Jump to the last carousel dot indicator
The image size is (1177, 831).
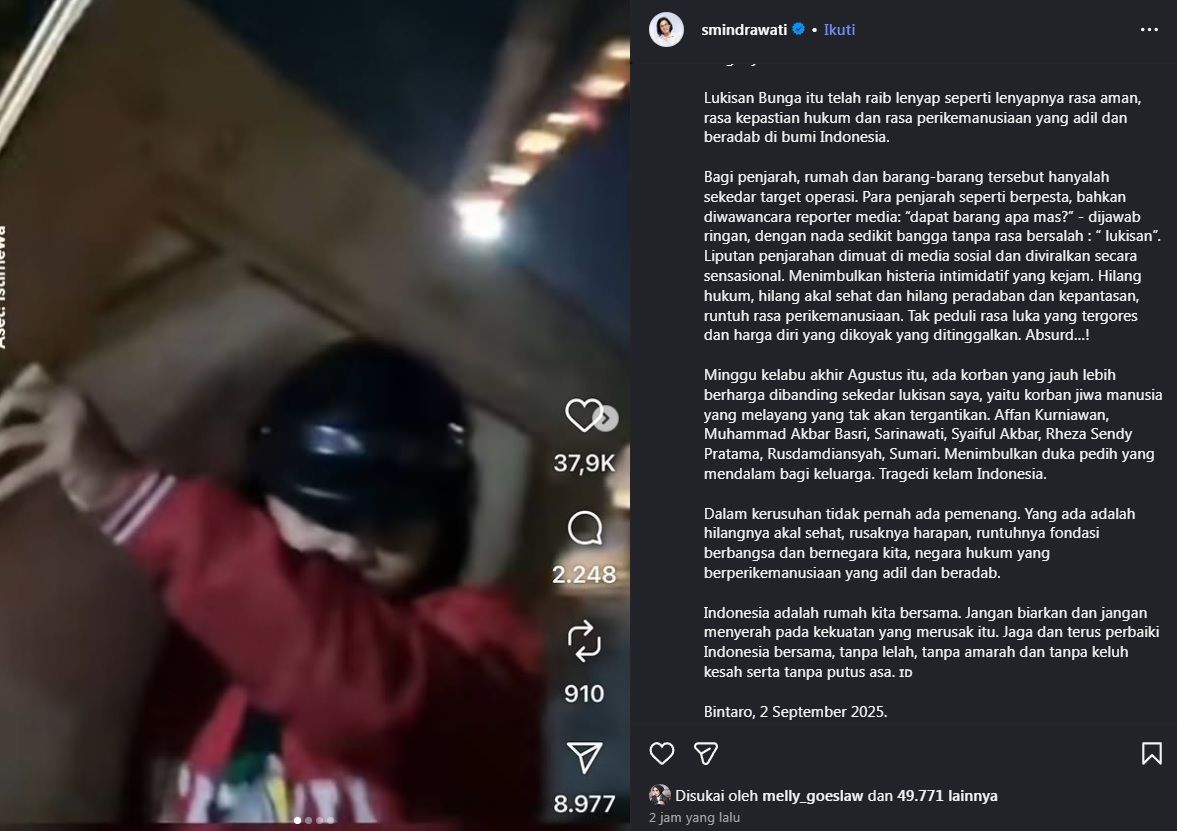(x=330, y=820)
